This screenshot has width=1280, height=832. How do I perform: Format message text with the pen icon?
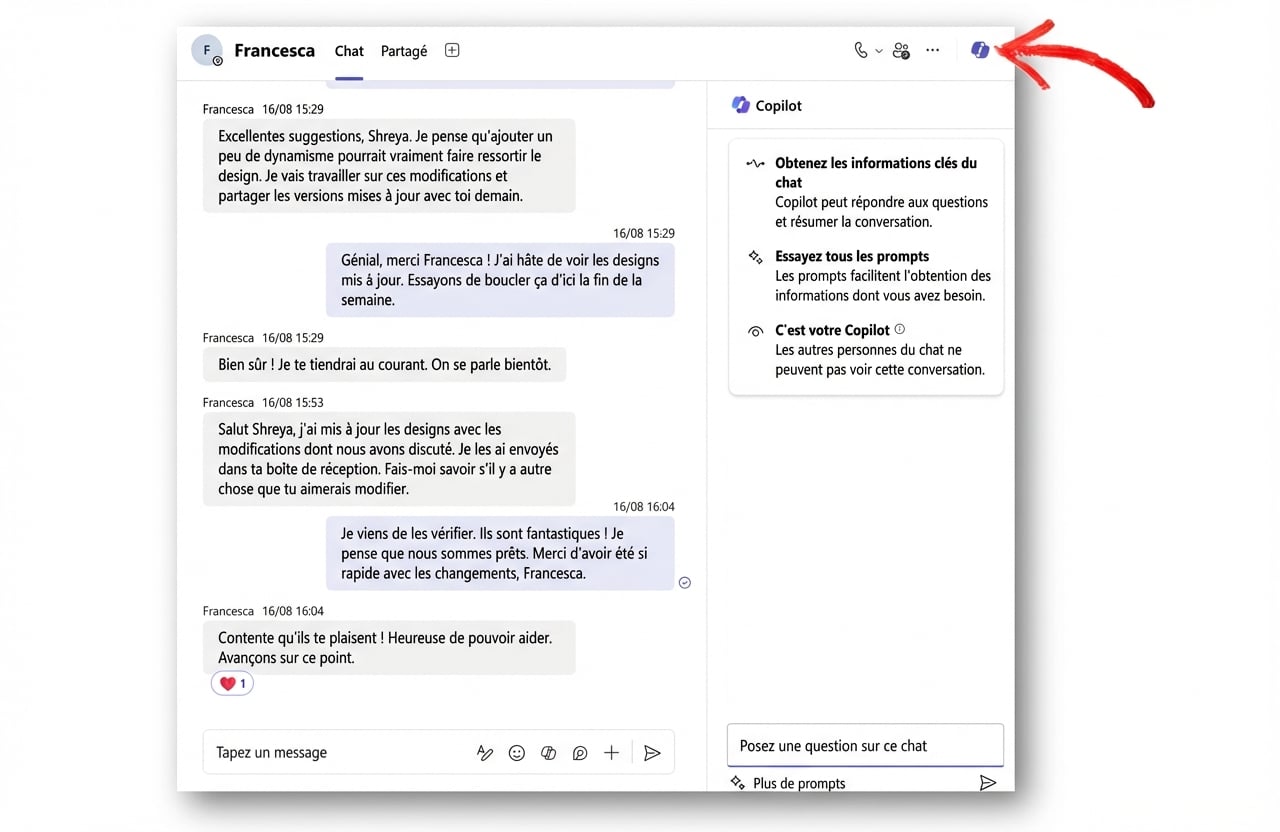(485, 752)
